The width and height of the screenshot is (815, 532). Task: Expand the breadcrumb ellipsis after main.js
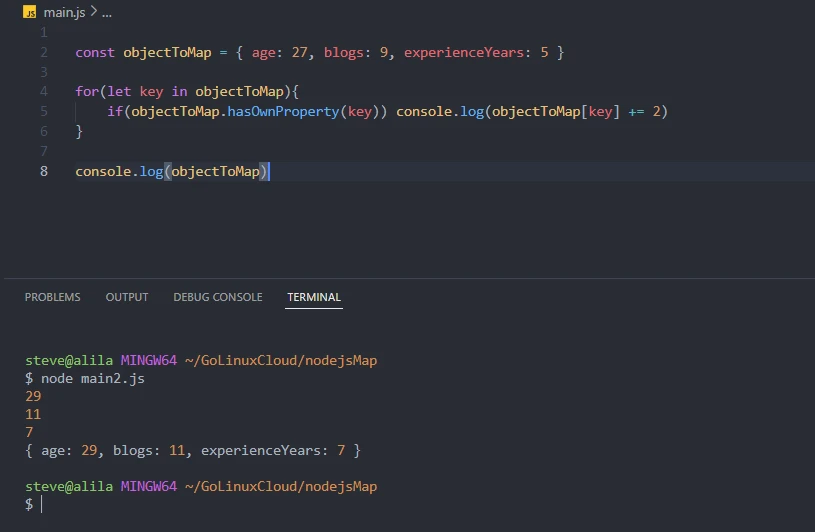(107, 12)
